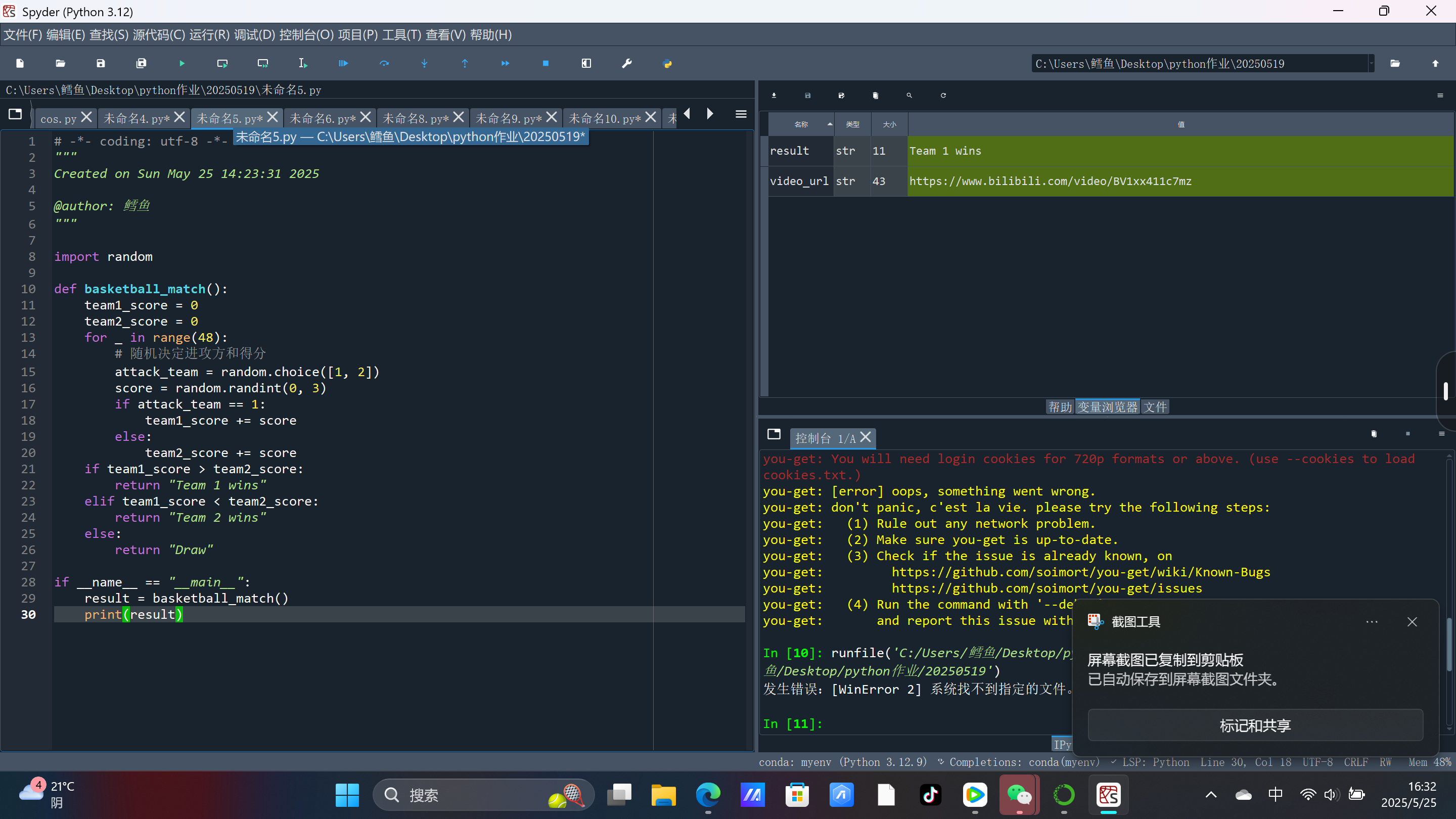The height and width of the screenshot is (819, 1456).
Task: Open Preferences via the wrench icon
Action: [x=626, y=63]
